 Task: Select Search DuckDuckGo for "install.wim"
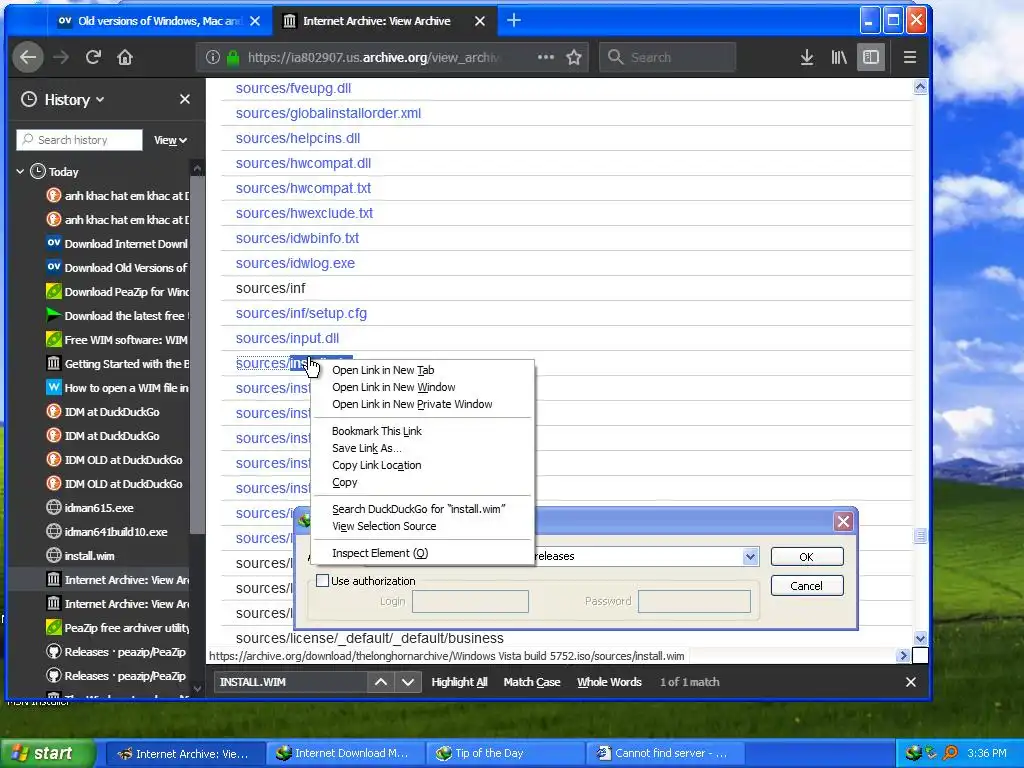[x=419, y=509]
